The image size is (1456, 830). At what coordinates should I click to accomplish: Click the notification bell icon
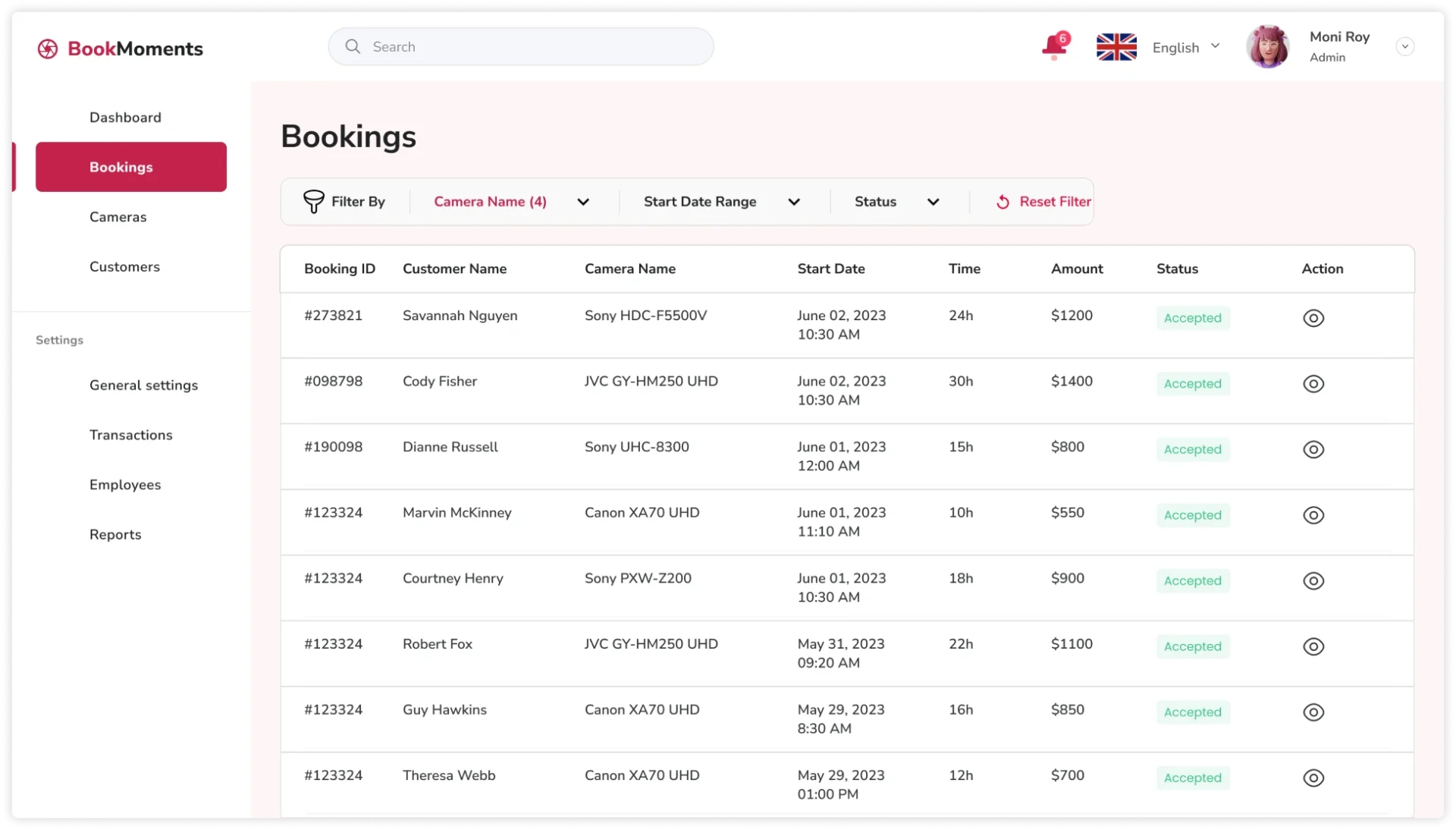point(1053,46)
